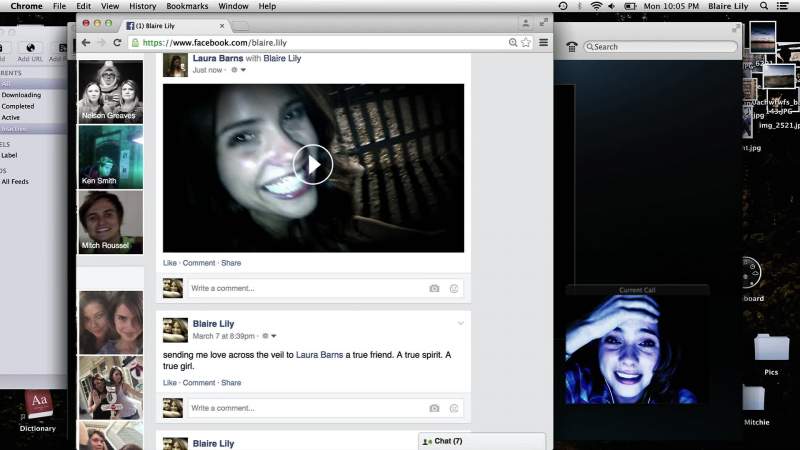Image resolution: width=800 pixels, height=450 pixels.
Task: Select Downloading in background sidebar
Action: coord(21,95)
